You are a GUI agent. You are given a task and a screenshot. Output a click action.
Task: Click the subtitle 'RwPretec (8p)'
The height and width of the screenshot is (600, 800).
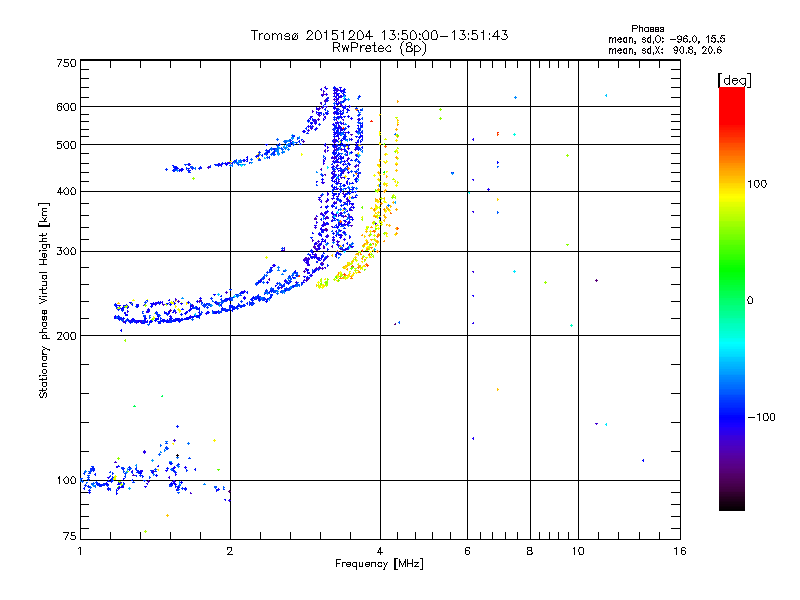[x=379, y=48]
